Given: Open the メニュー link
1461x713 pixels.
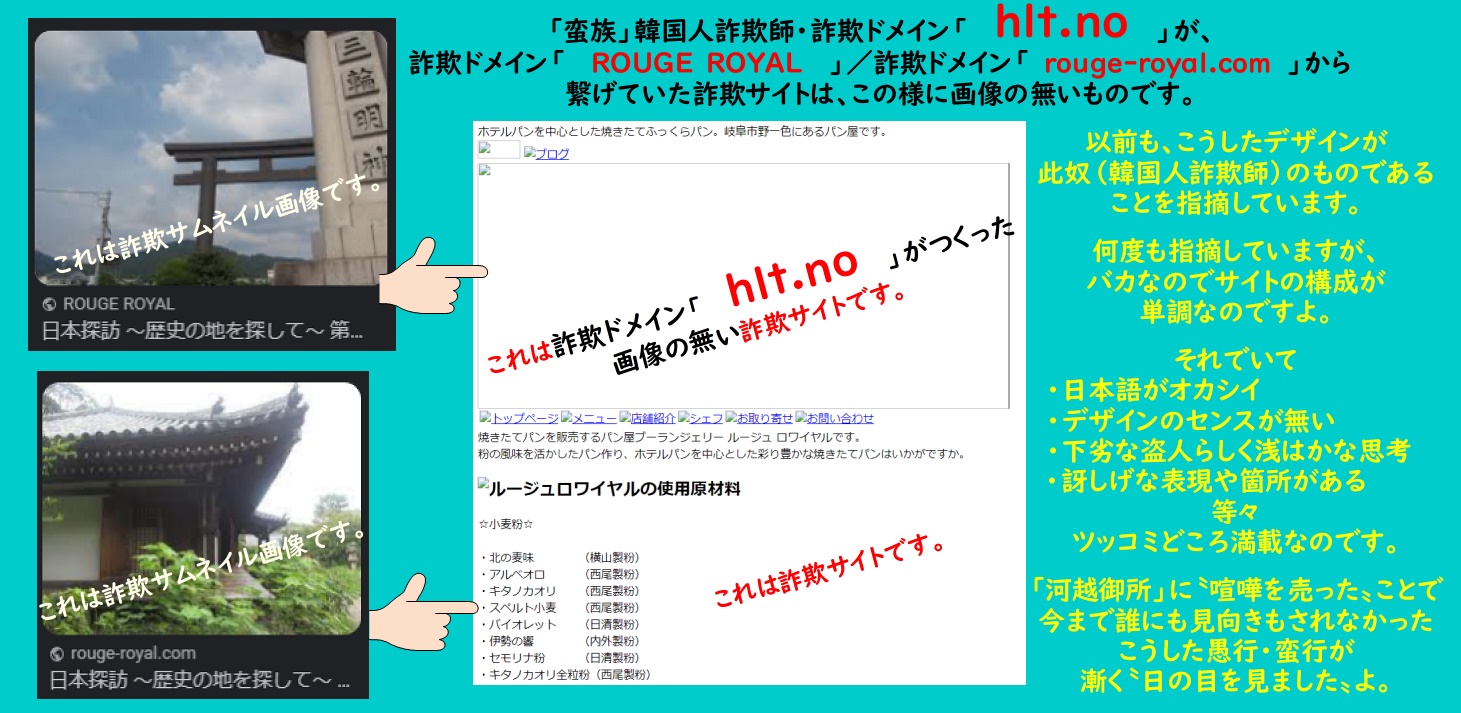Looking at the screenshot, I should (x=594, y=418).
